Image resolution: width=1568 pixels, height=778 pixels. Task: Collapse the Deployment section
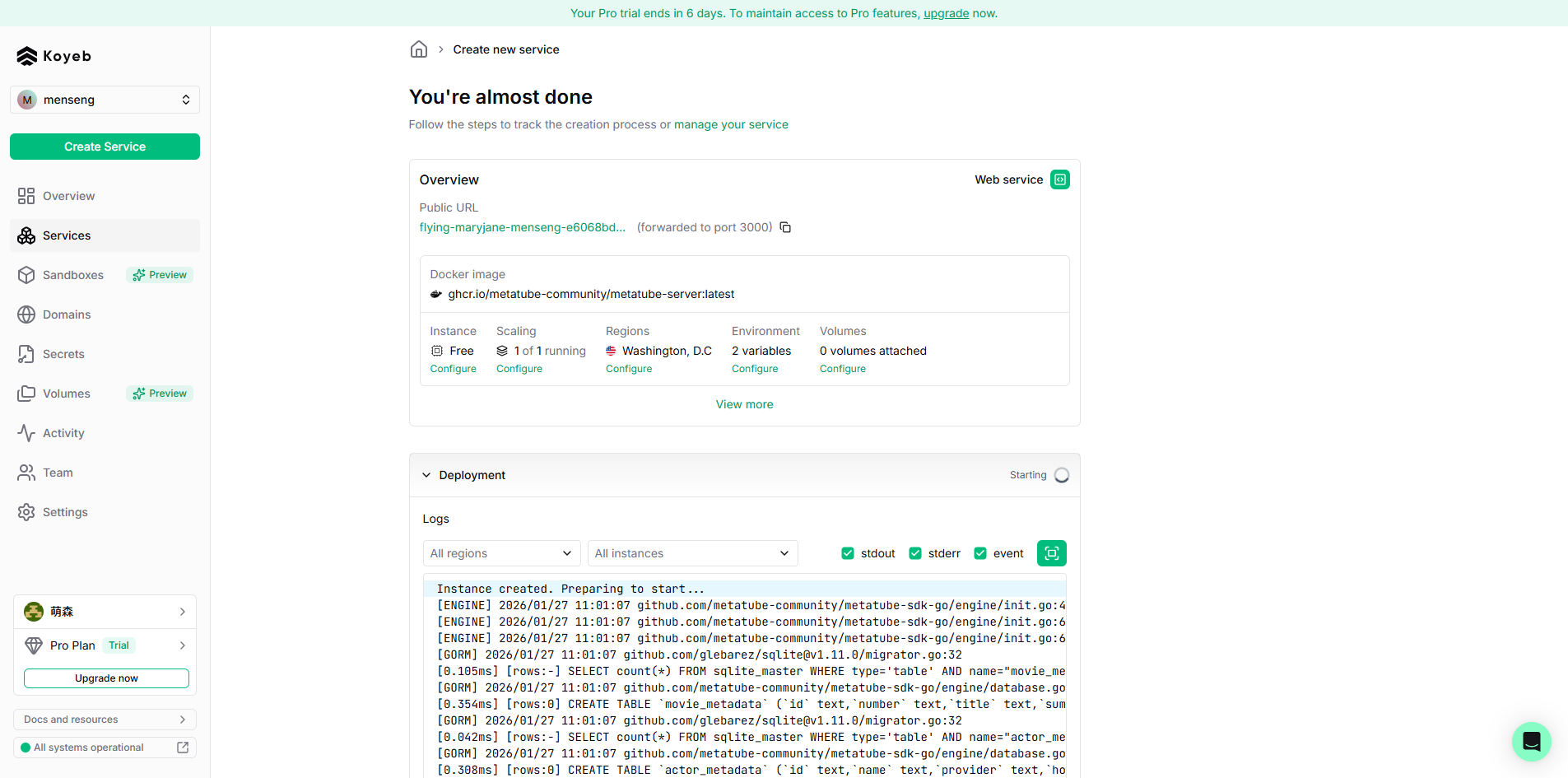click(x=426, y=475)
